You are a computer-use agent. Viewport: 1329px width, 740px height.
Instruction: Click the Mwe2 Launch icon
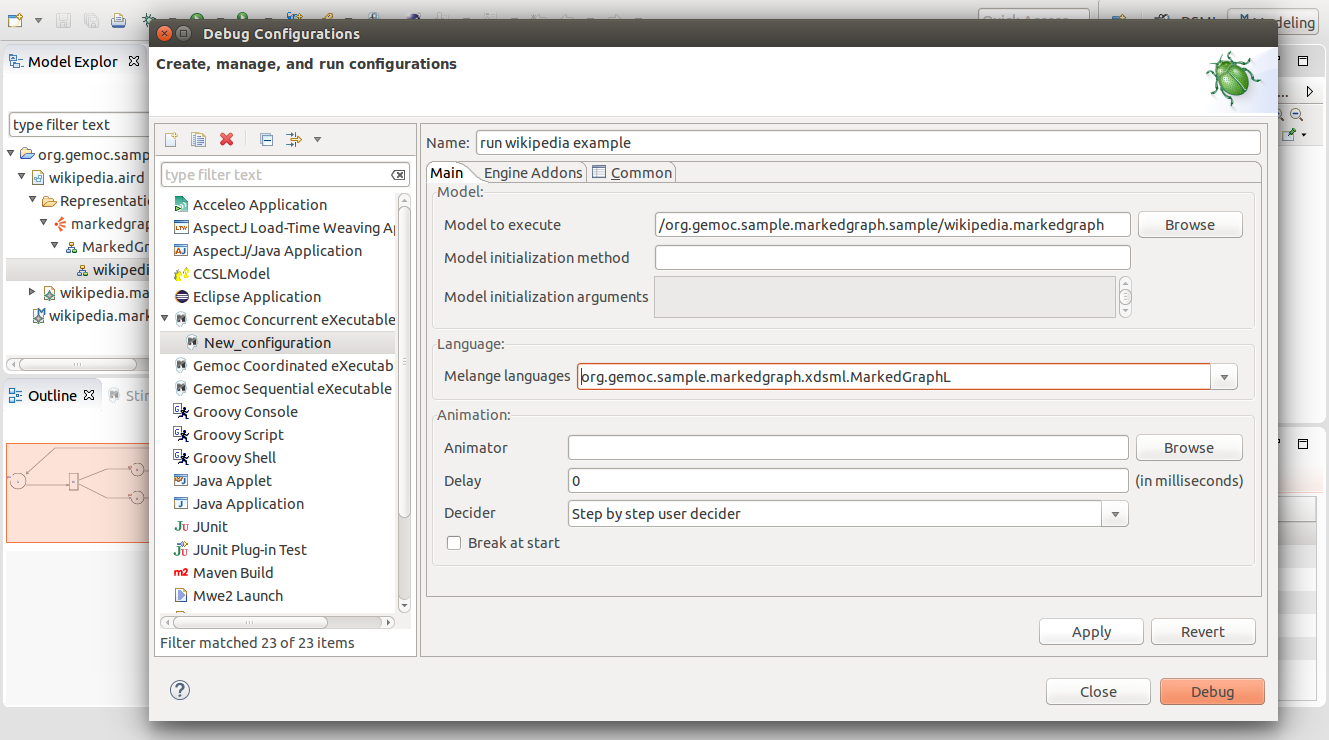[x=181, y=595]
